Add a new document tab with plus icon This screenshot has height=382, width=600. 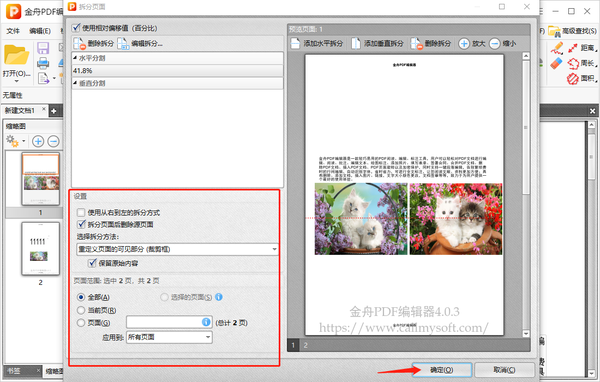[x=54, y=111]
